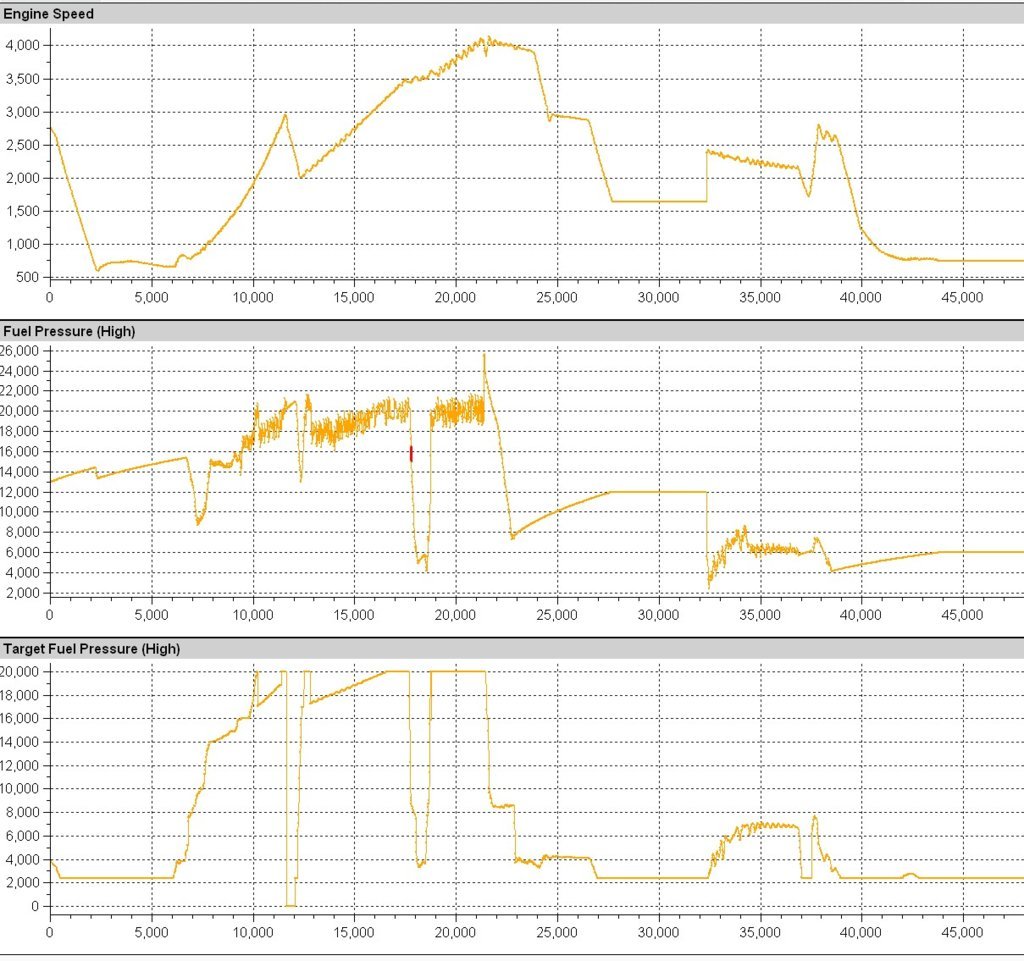Screen dimensions: 1024x961
Task: Click the 0 y-axis label on Target Fuel Pressure
Action: click(35, 906)
